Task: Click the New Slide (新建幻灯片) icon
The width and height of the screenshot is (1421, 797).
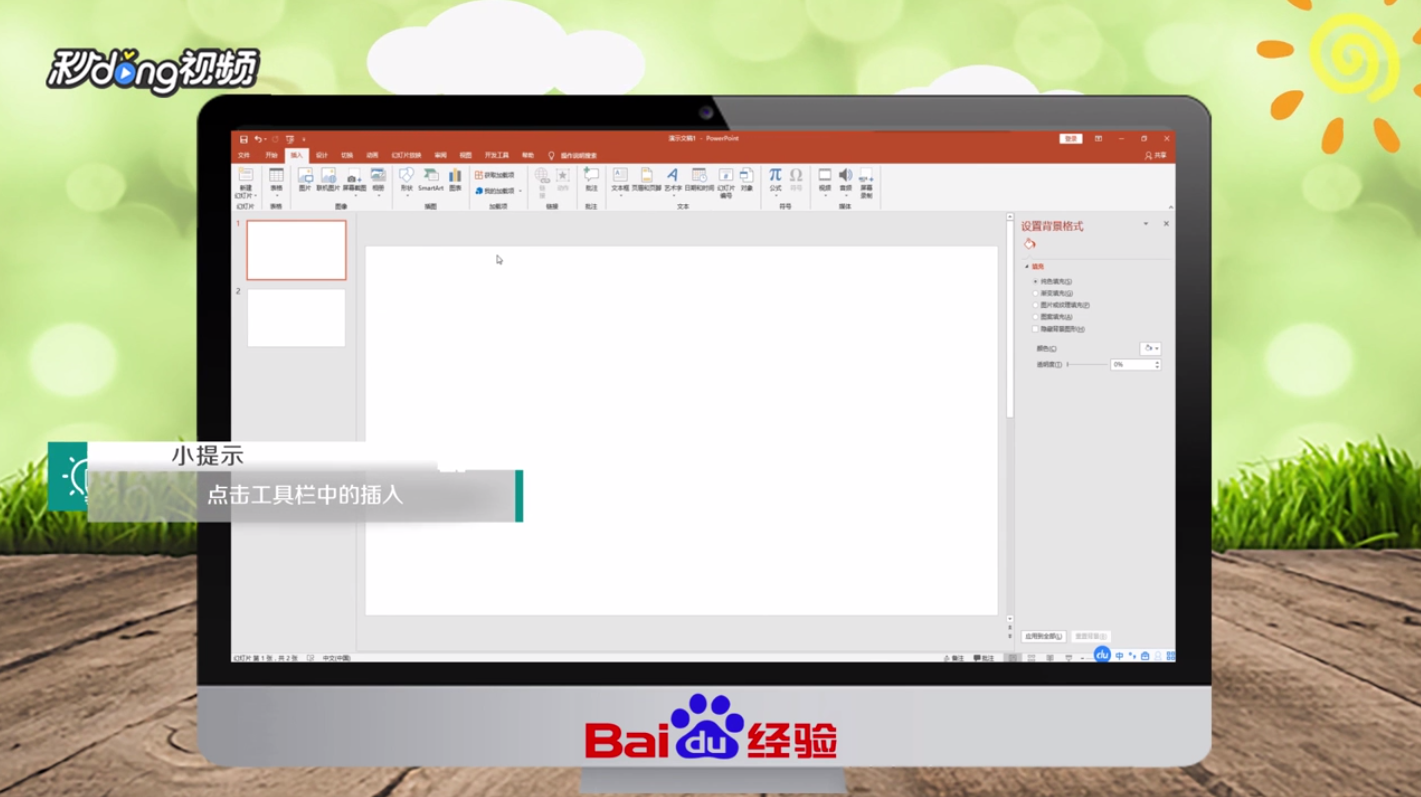Action: (x=245, y=175)
